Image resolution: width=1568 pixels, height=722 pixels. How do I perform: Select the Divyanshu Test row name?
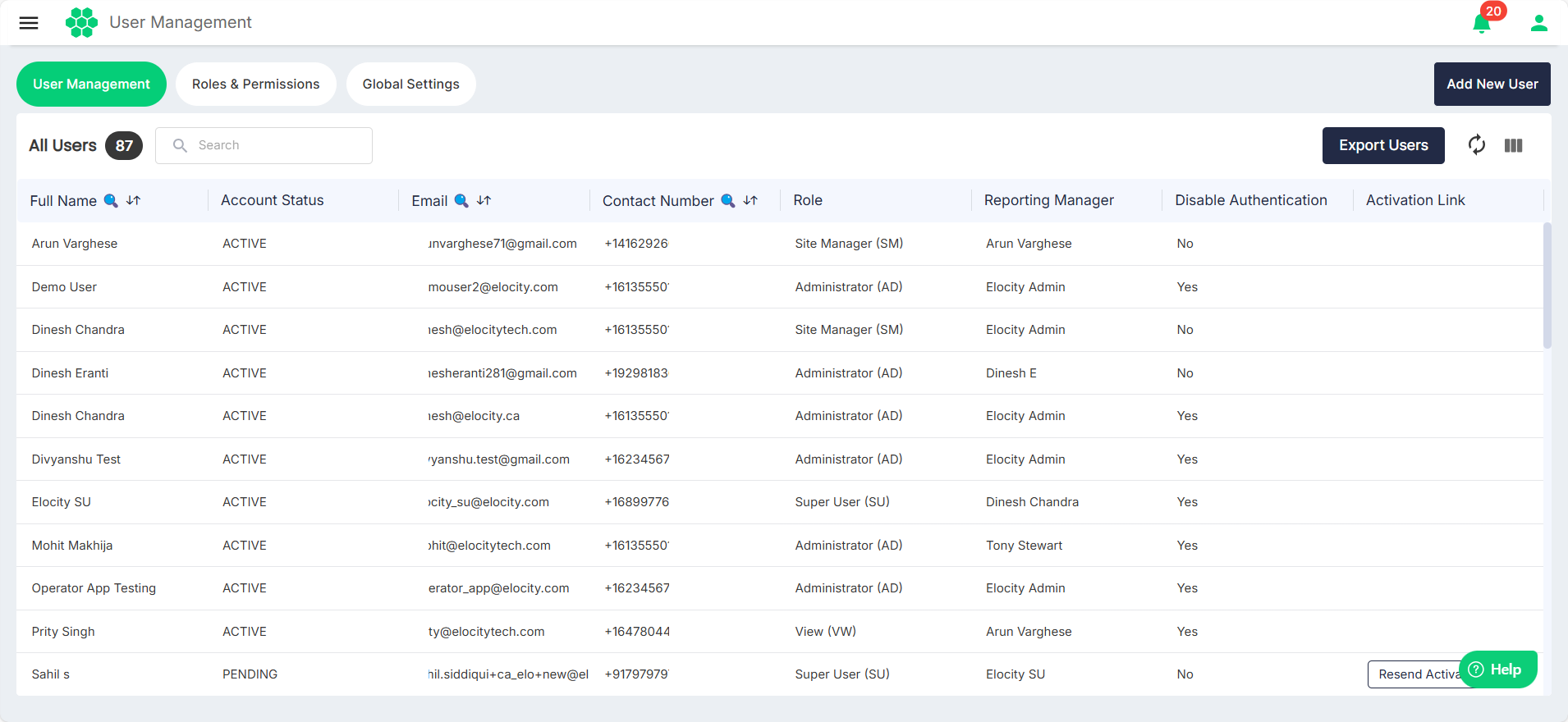click(x=76, y=459)
